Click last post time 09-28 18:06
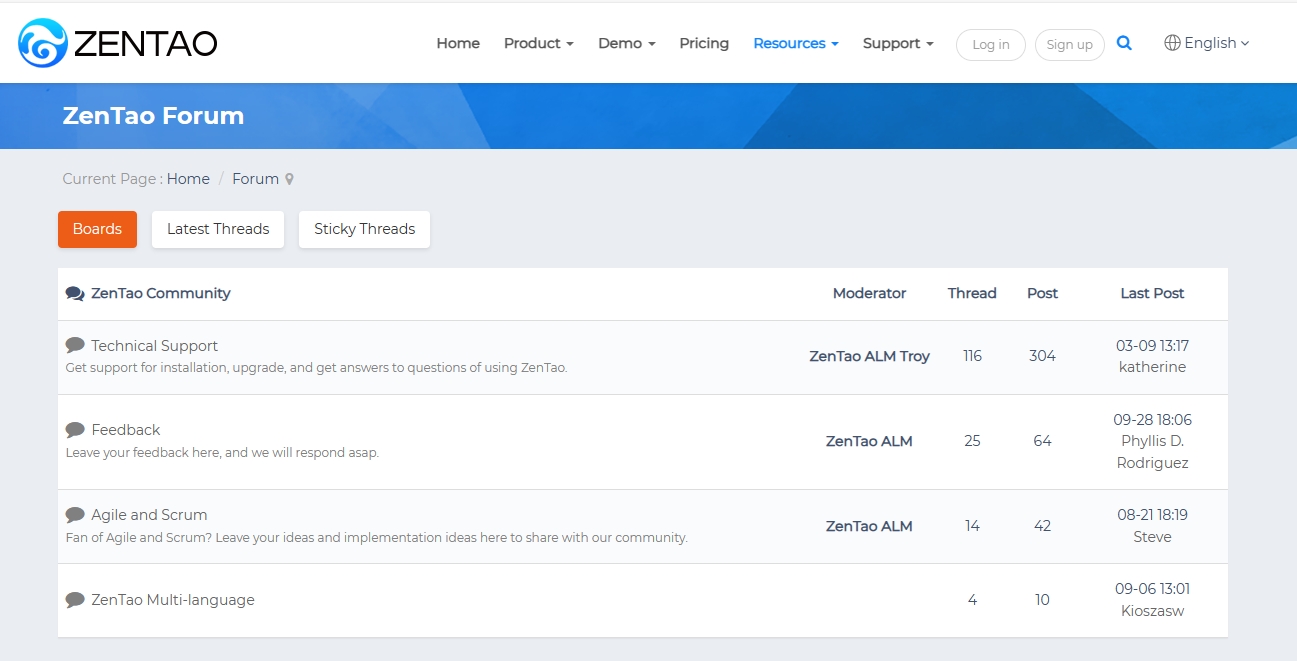 [x=1152, y=420]
